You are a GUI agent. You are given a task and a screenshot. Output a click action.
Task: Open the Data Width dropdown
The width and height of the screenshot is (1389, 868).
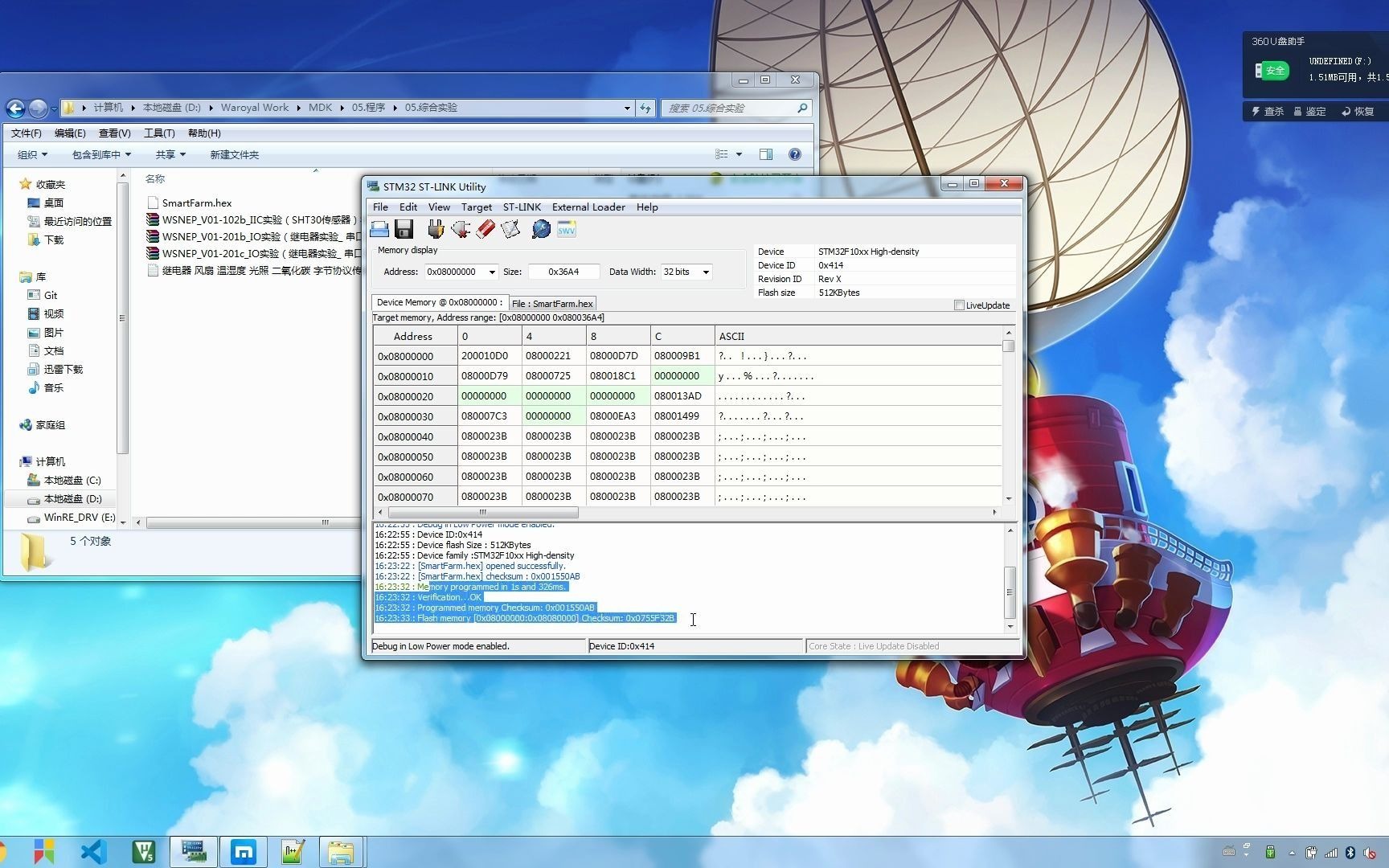706,272
